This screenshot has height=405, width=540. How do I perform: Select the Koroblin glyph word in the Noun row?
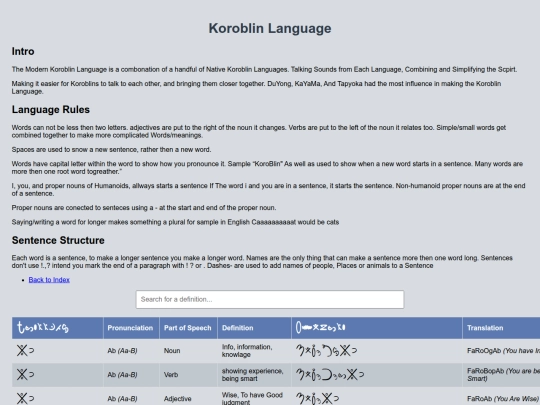[25, 351]
